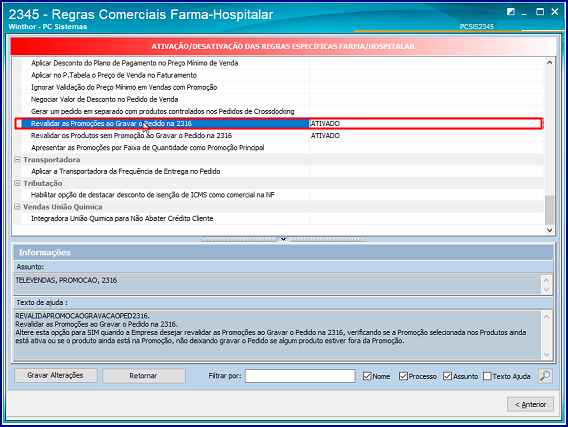Screen dimensions: 568x427
Task: Click the Tributação group header text
Action: coord(43,183)
